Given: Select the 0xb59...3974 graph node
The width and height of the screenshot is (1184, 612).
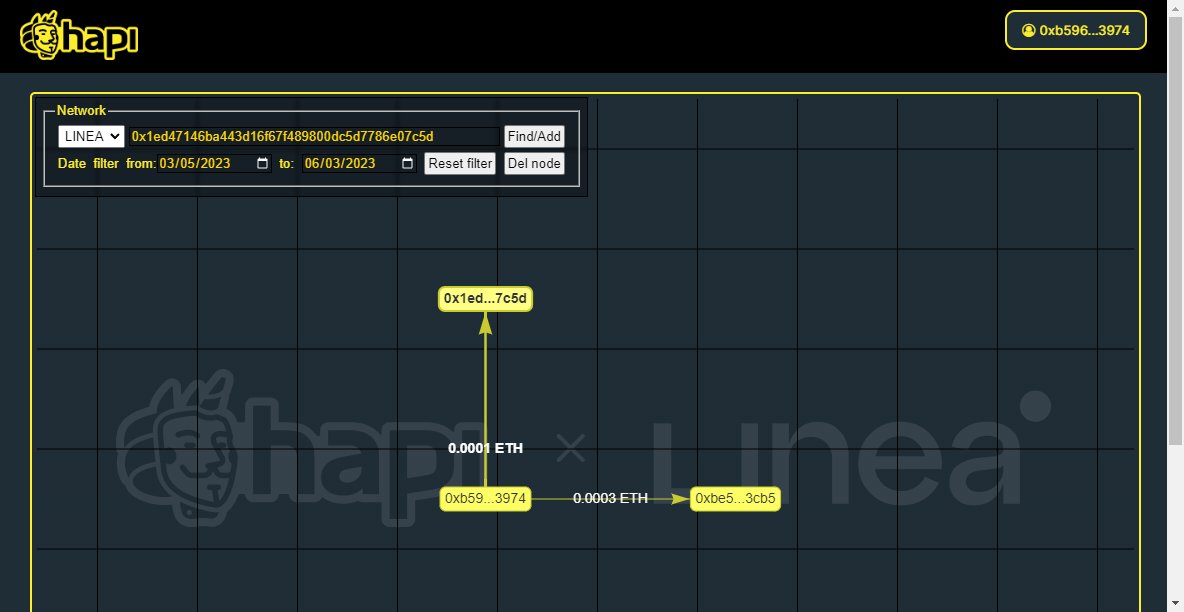Looking at the screenshot, I should pos(486,499).
